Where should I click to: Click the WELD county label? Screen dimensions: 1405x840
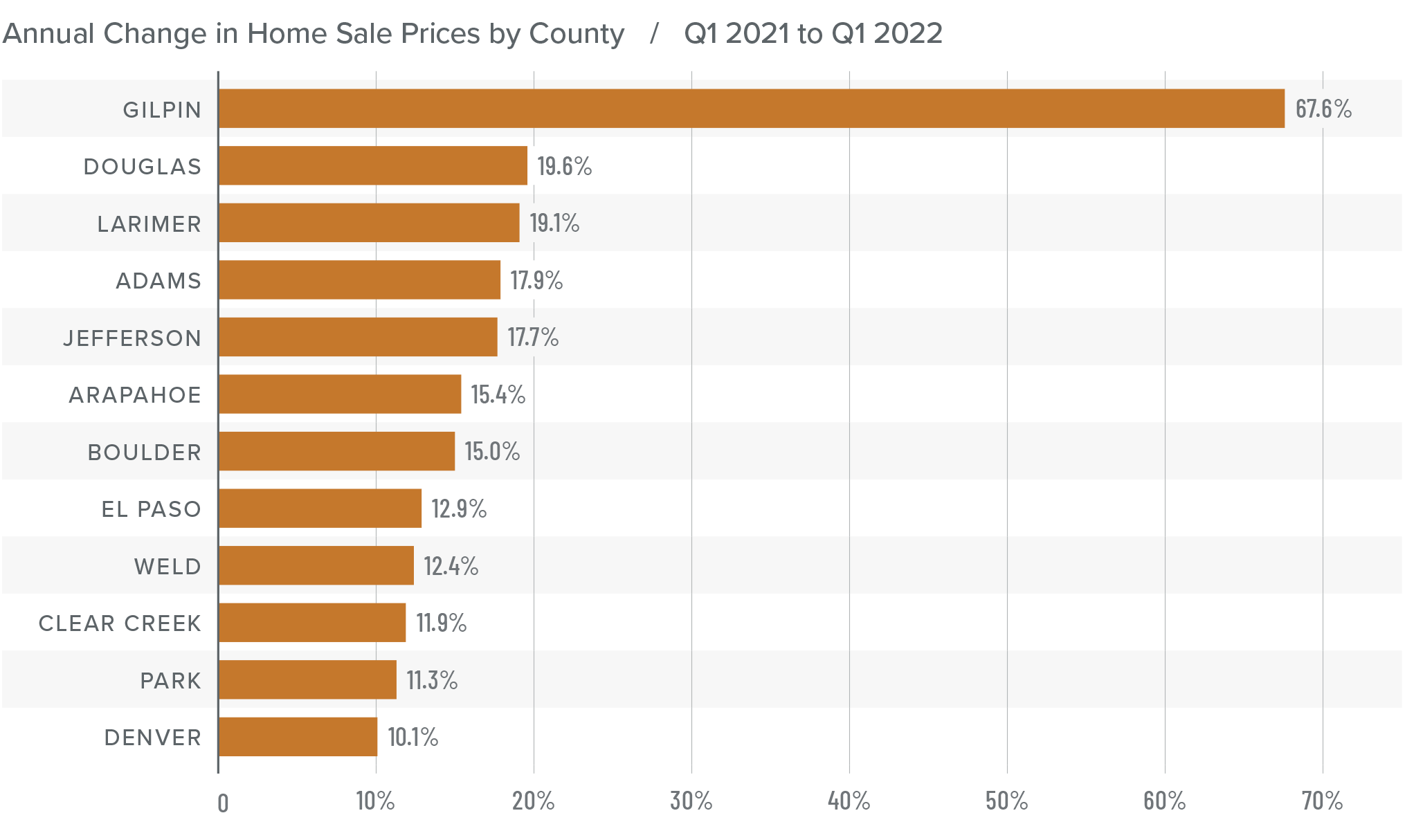(167, 567)
